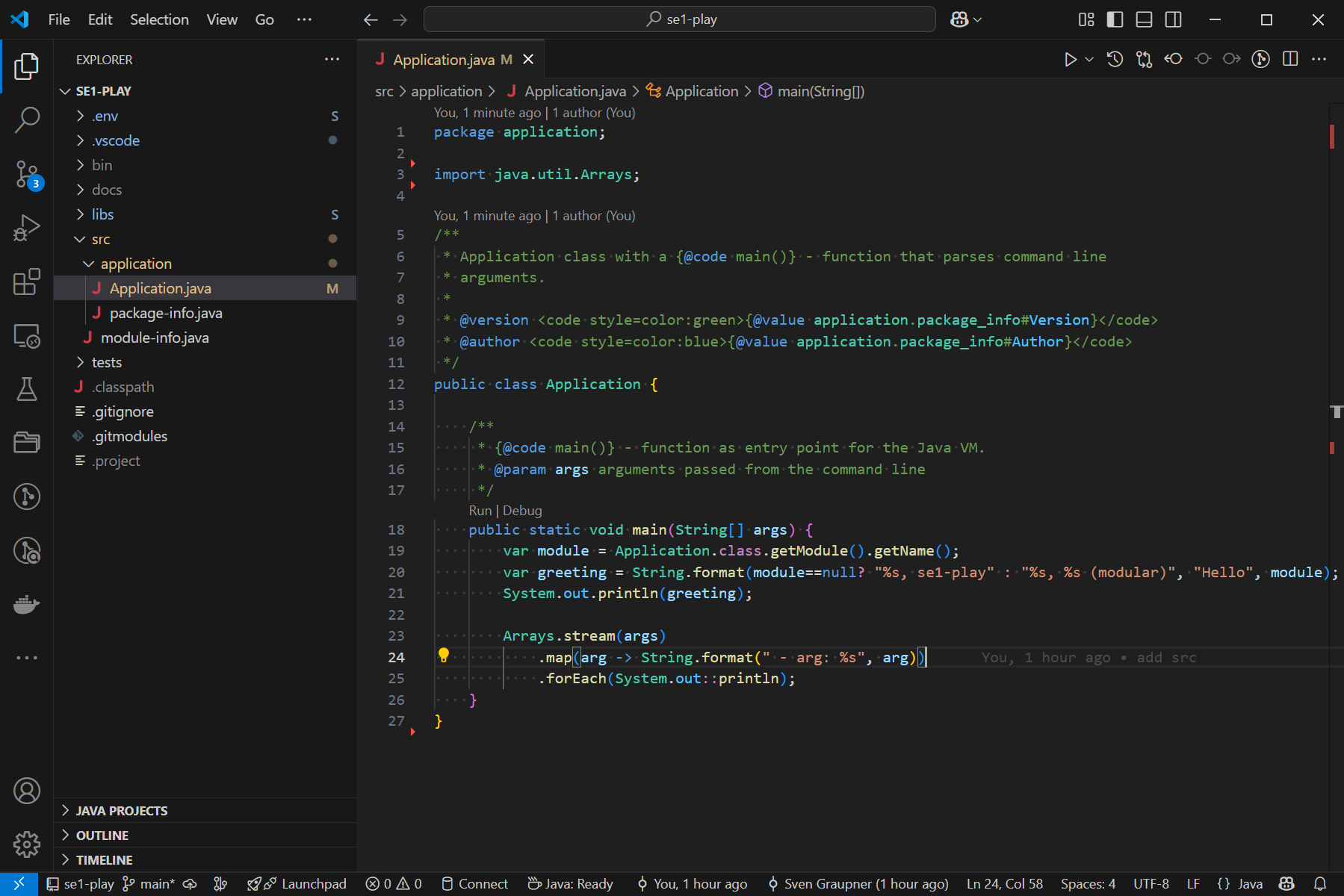The height and width of the screenshot is (896, 1344).
Task: Open the View menu
Action: pyautogui.click(x=222, y=19)
